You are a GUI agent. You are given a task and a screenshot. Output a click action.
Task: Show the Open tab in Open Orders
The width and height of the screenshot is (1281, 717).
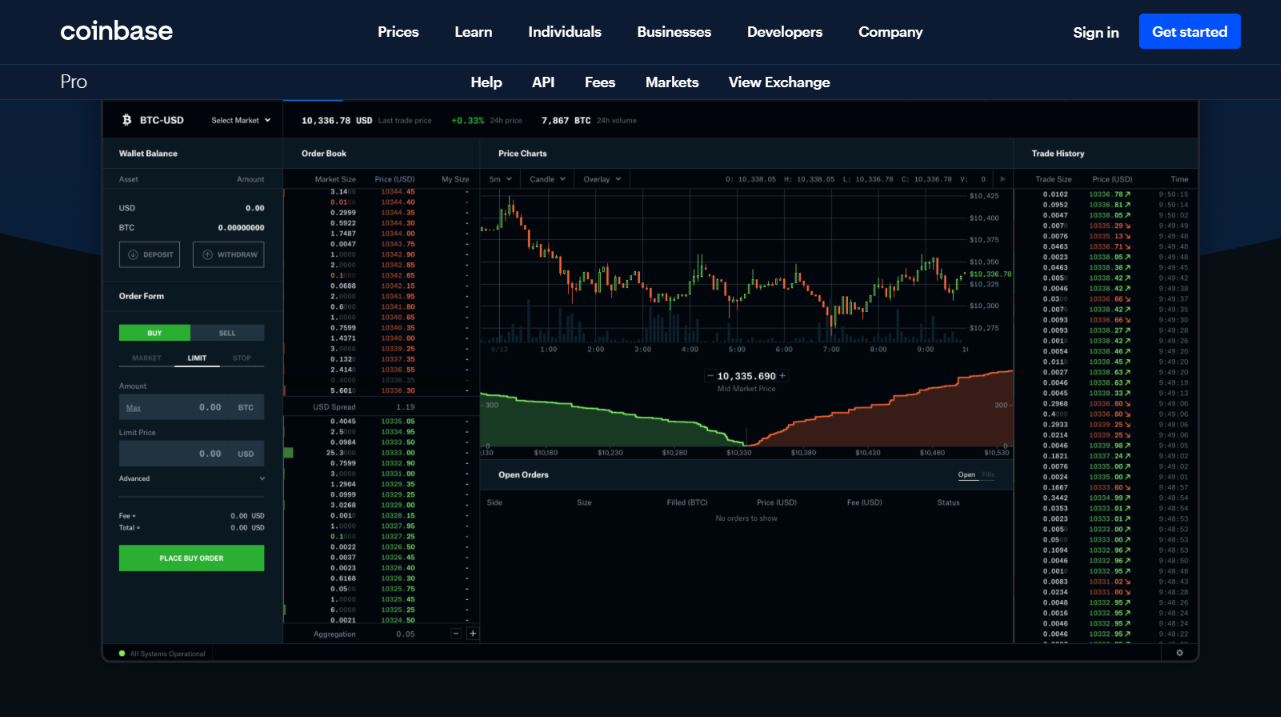pos(966,475)
